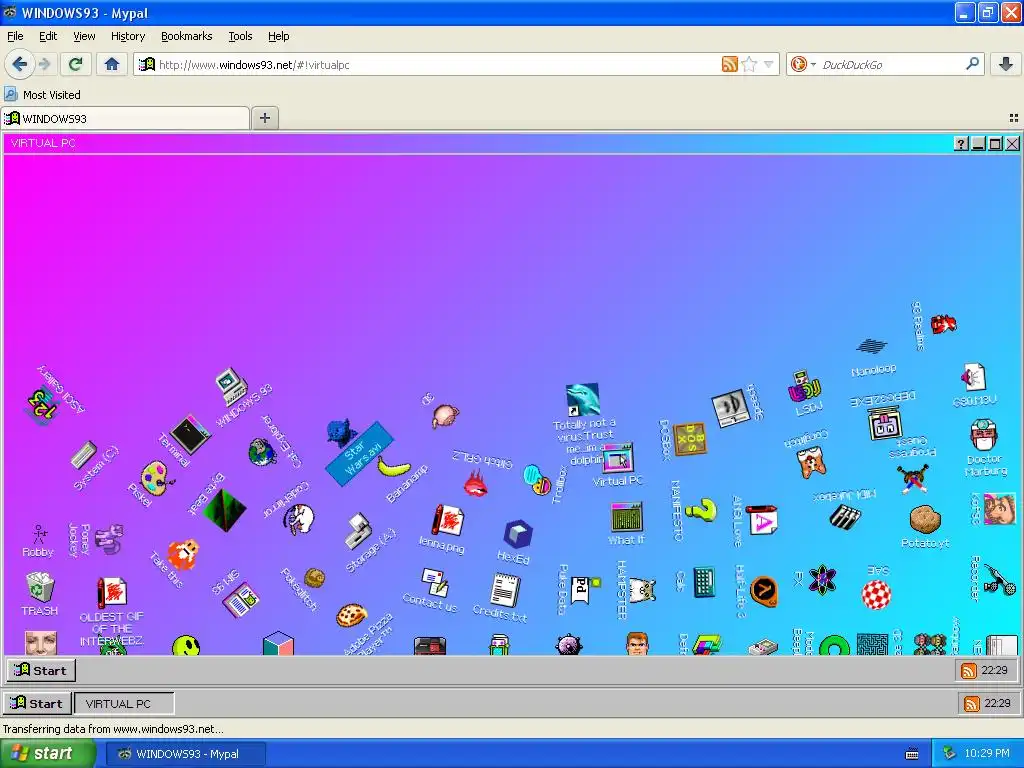Open the Corglitch corgi icon

[x=812, y=462]
